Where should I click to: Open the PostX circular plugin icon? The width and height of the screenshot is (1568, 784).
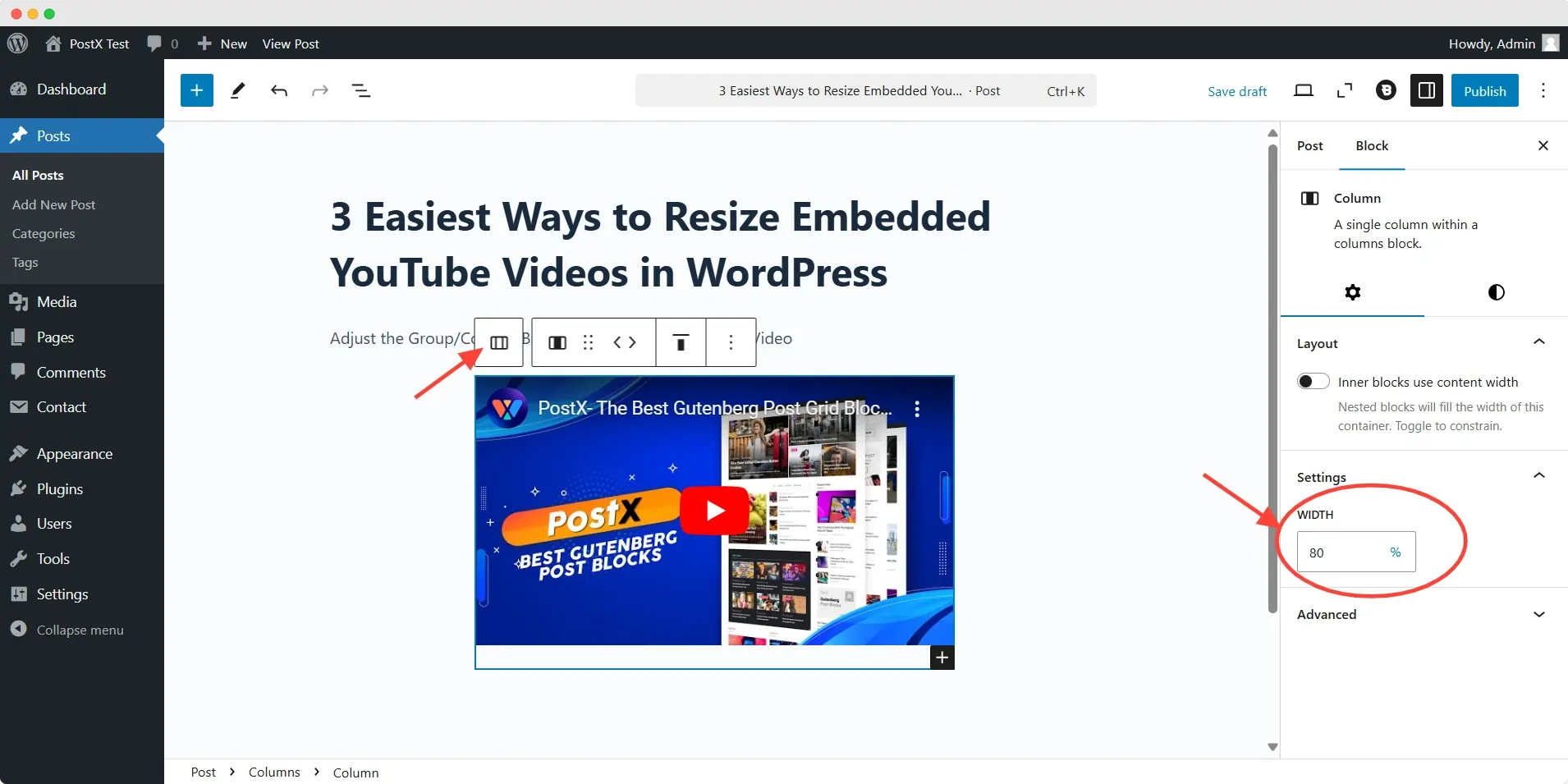point(1386,90)
